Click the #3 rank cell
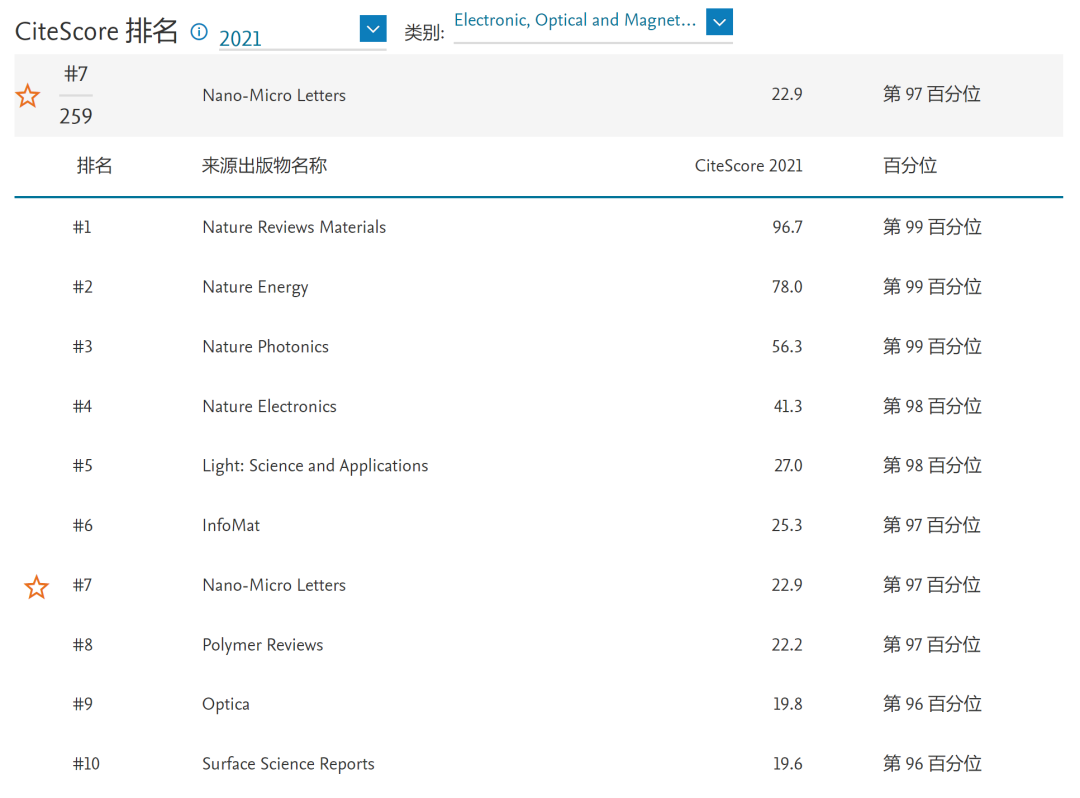1080x798 pixels. (83, 346)
